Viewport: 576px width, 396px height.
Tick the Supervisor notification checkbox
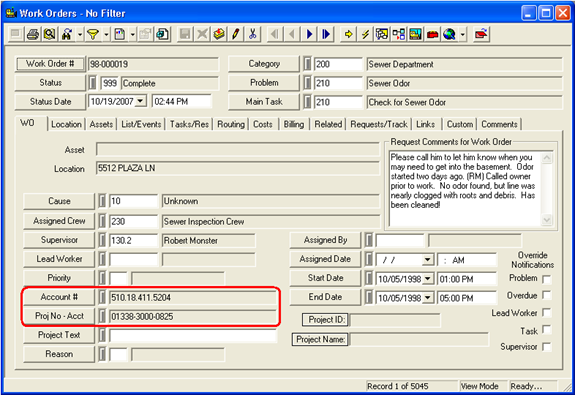[x=547, y=347]
